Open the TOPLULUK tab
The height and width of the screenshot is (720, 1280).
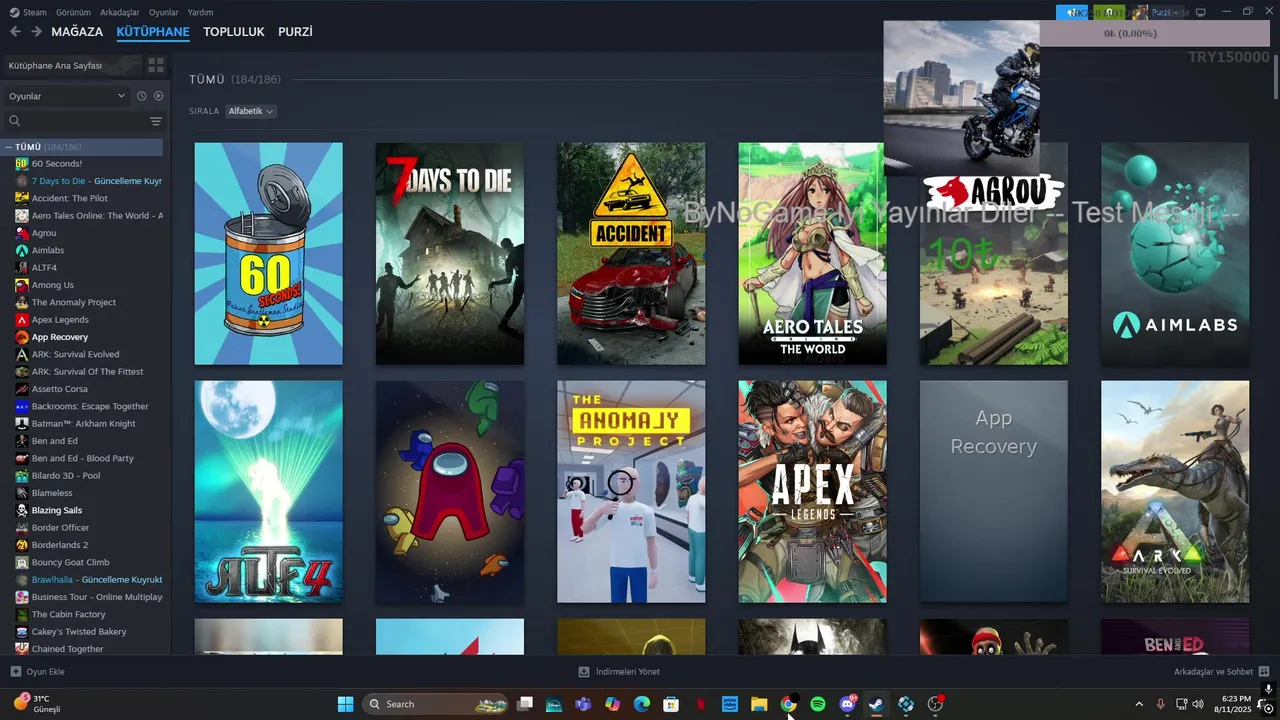(x=234, y=32)
